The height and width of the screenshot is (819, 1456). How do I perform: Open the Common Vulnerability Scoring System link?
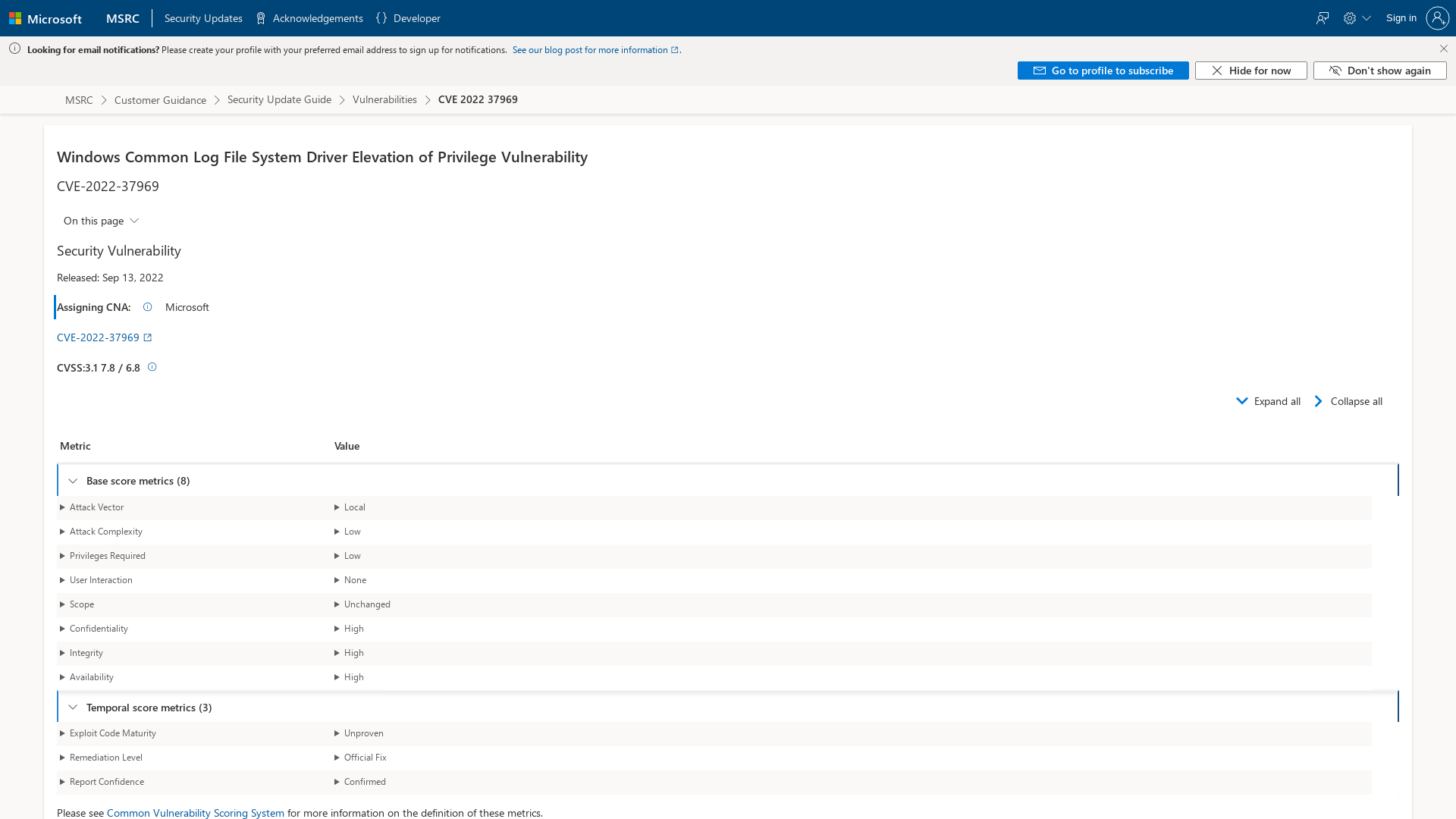click(195, 812)
